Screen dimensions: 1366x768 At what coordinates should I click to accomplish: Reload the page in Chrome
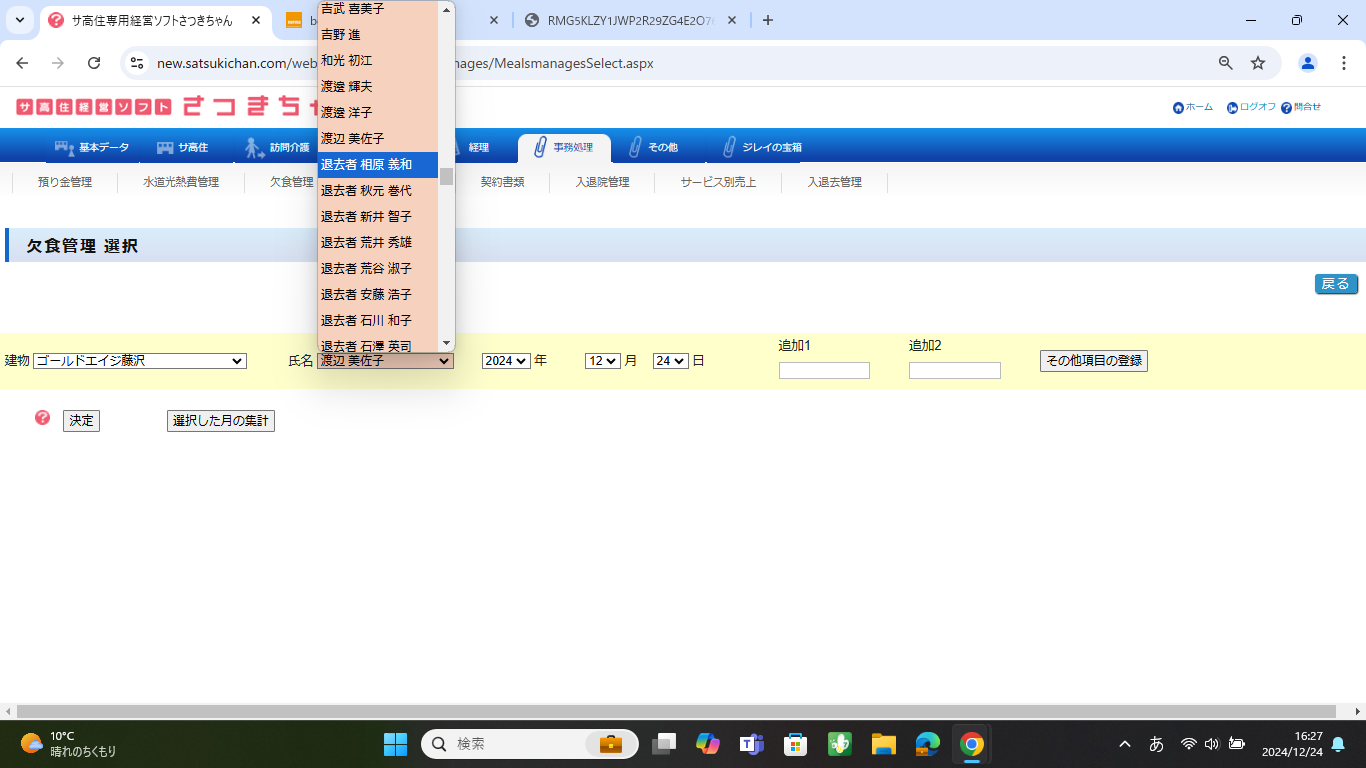point(94,63)
